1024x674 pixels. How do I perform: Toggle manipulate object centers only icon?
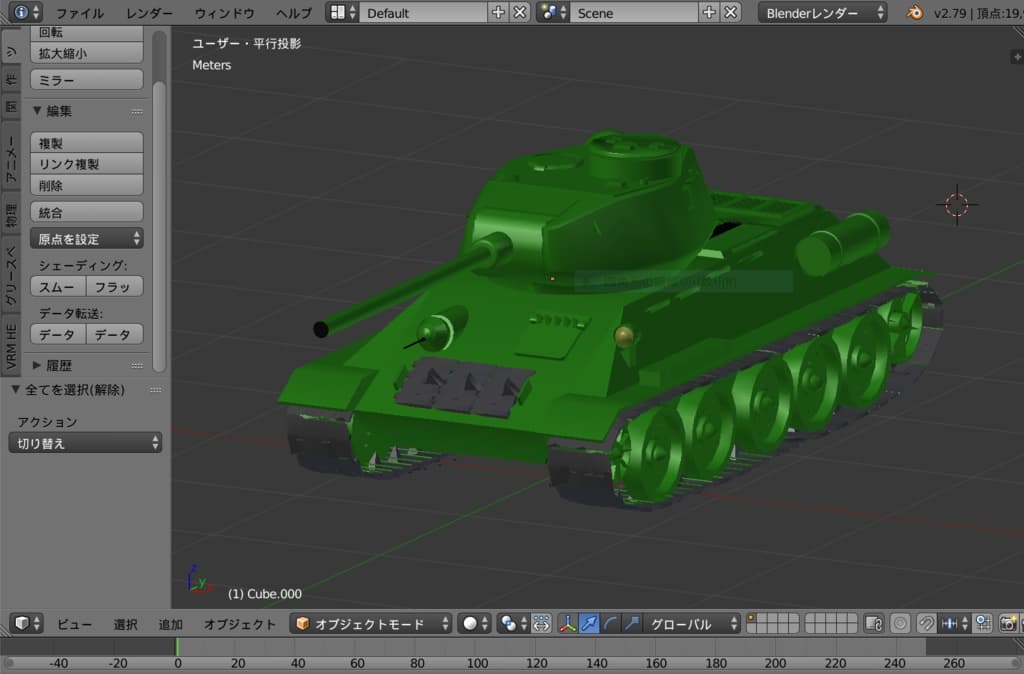pos(541,624)
